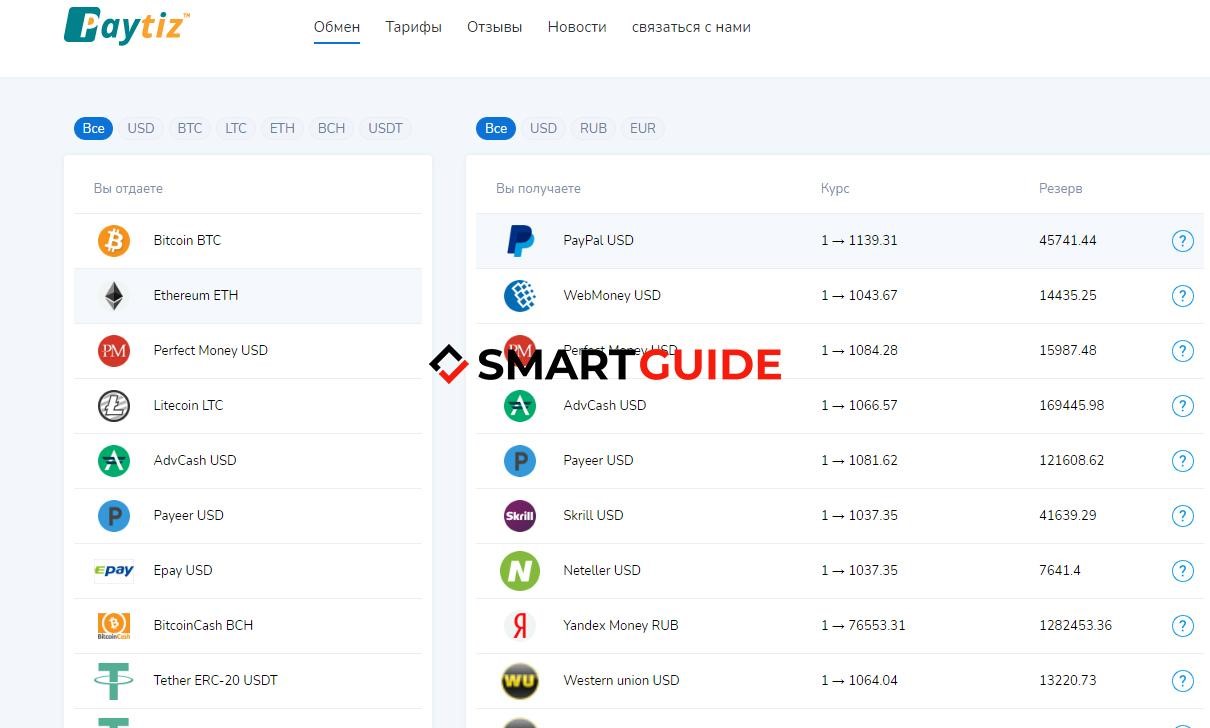Go to Тарифы page
This screenshot has width=1210, height=728.
pyautogui.click(x=413, y=27)
